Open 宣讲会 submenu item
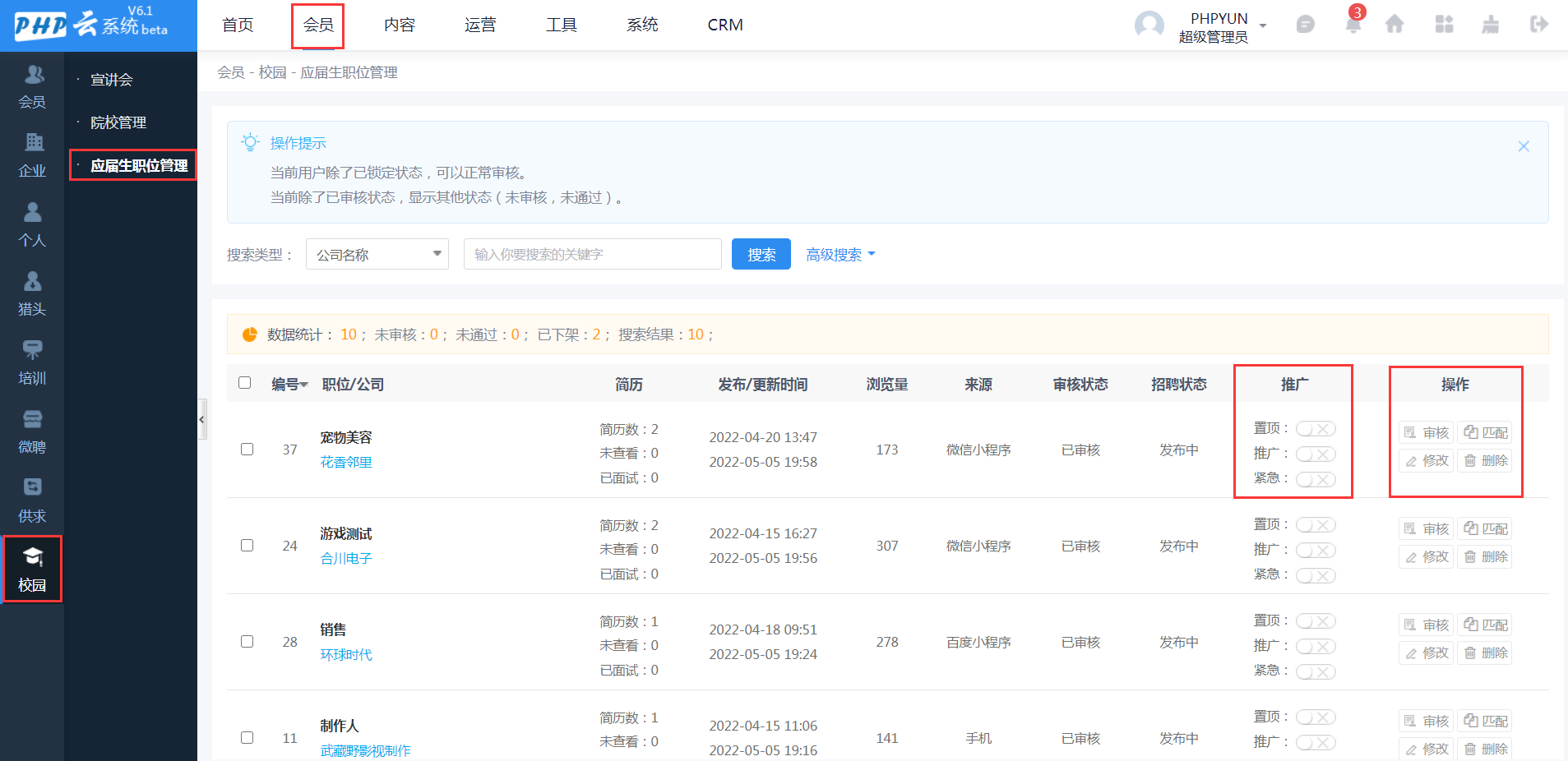 point(111,80)
